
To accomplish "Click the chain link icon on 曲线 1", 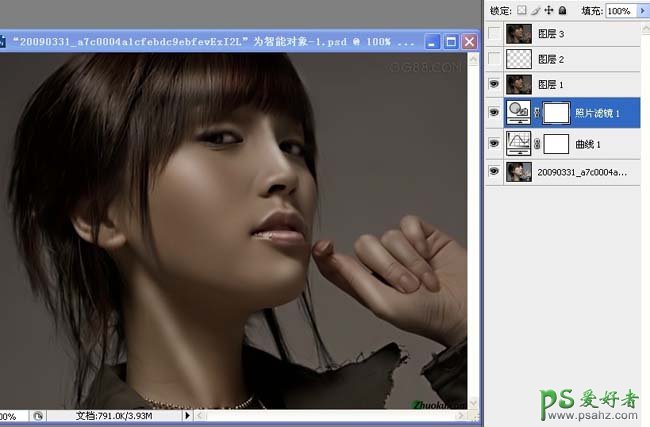I will pyautogui.click(x=537, y=144).
